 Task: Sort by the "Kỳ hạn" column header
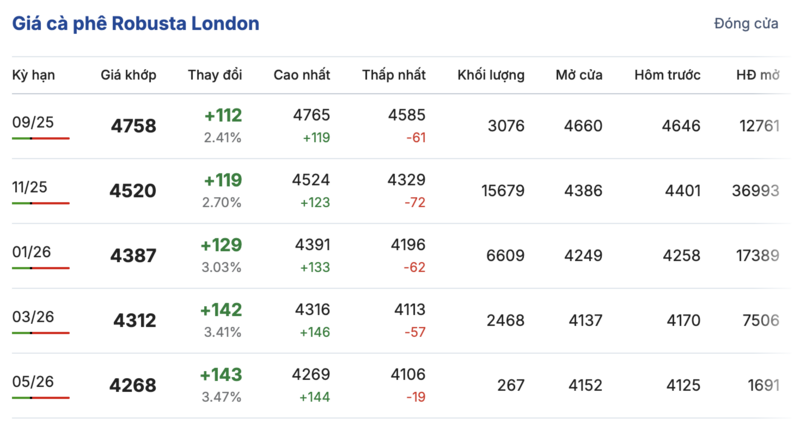point(33,76)
